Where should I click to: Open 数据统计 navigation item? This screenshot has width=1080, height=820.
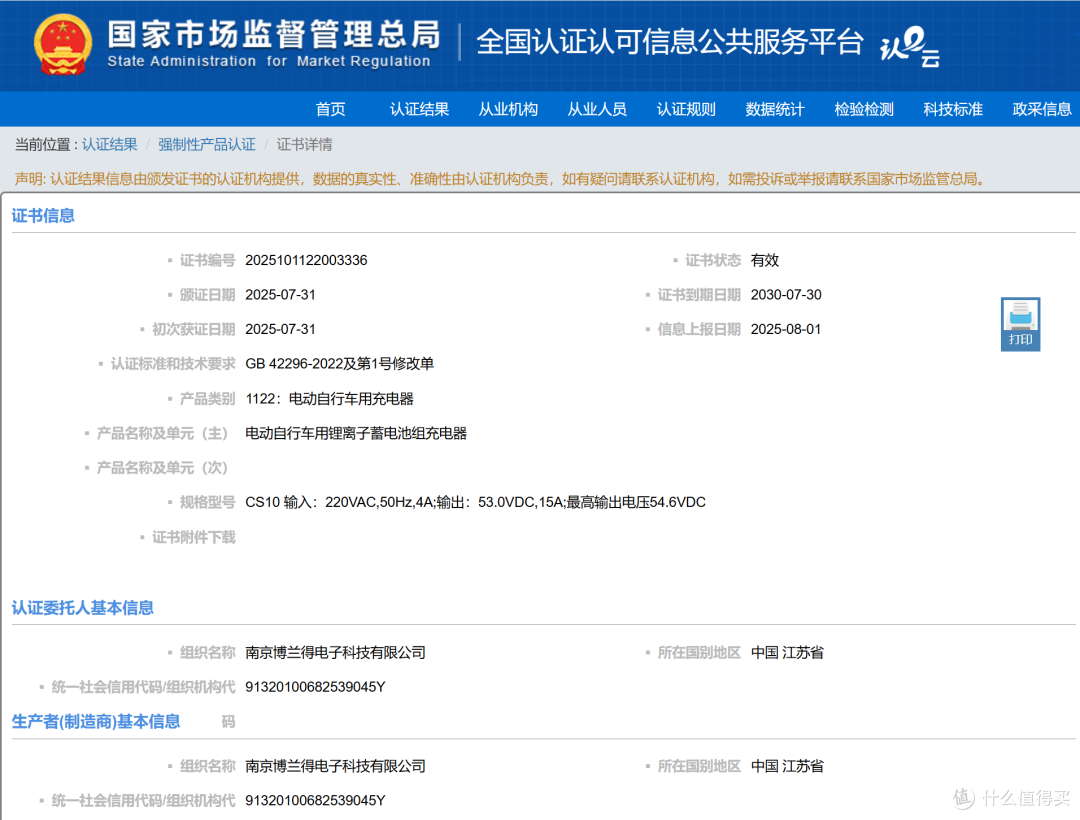tap(775, 109)
